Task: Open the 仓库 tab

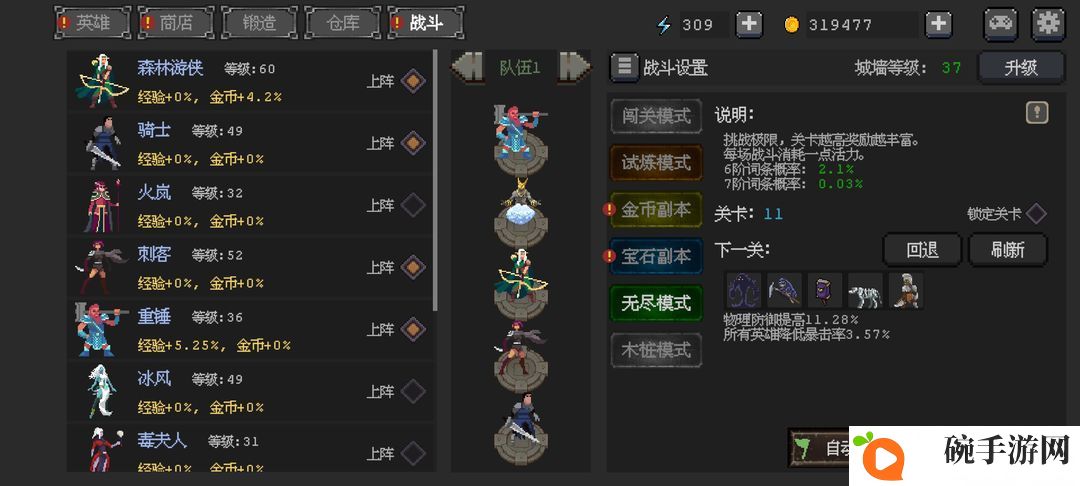Action: [x=342, y=23]
